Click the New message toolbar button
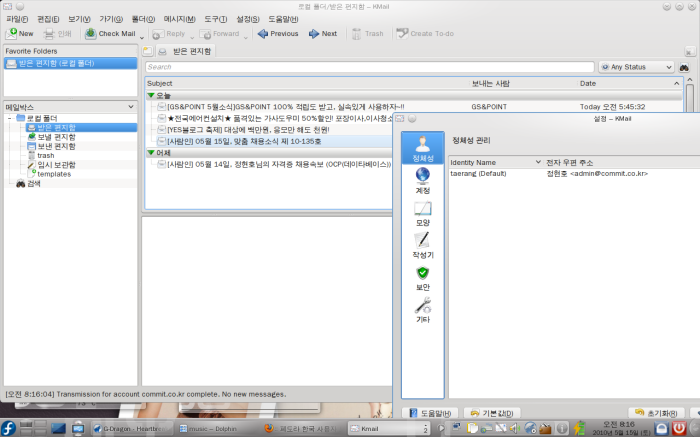The image size is (700, 437). coord(19,33)
